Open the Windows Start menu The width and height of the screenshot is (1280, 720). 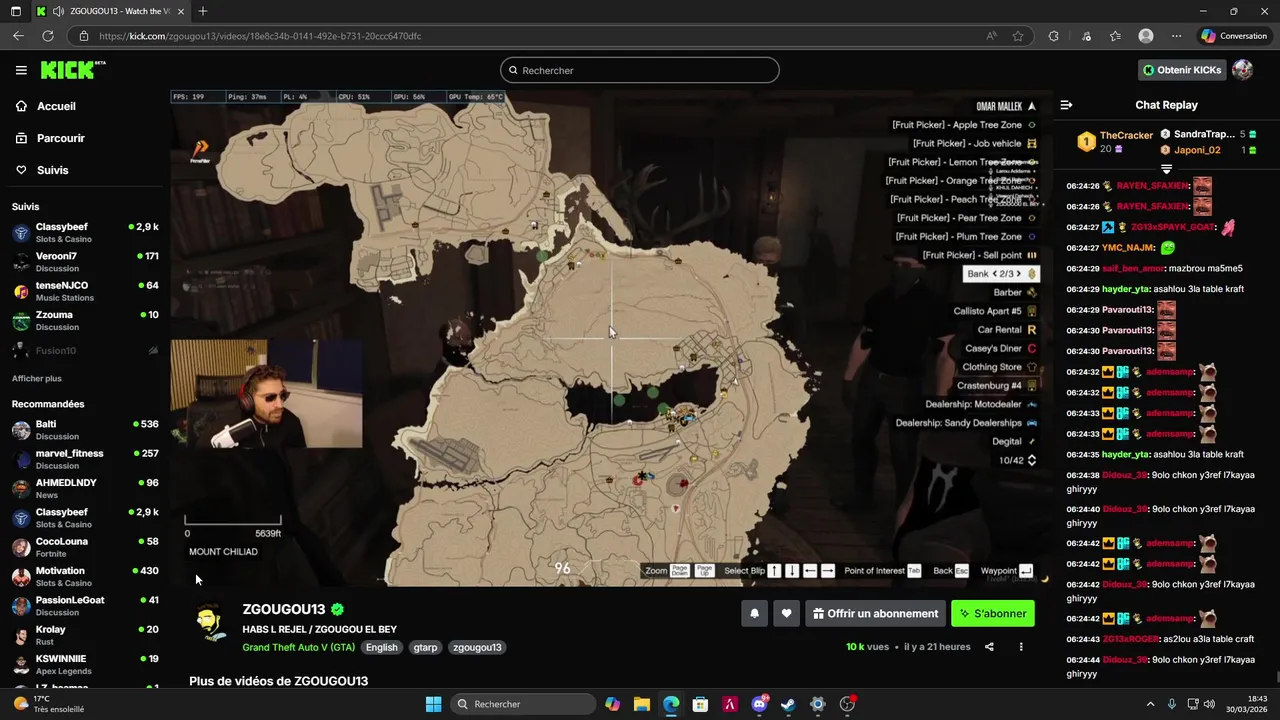point(433,704)
